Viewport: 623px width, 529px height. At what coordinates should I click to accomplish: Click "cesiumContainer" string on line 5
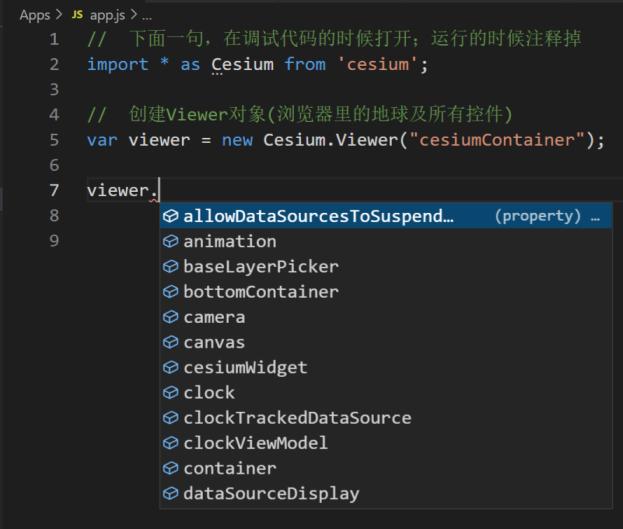tap(497, 140)
